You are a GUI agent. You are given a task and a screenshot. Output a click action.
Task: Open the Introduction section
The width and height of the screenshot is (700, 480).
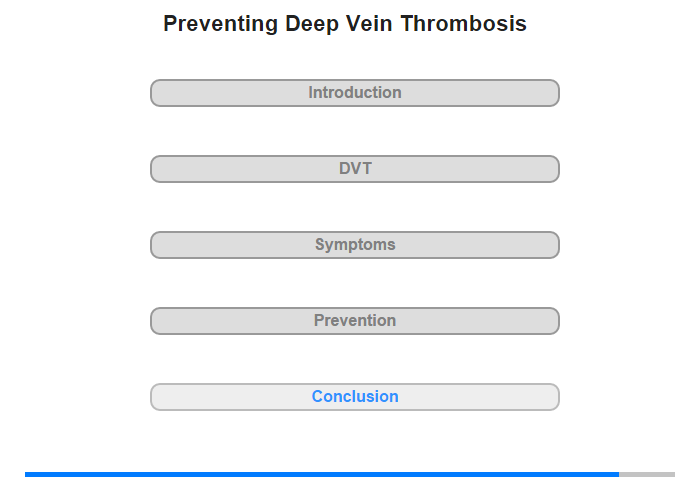point(355,93)
